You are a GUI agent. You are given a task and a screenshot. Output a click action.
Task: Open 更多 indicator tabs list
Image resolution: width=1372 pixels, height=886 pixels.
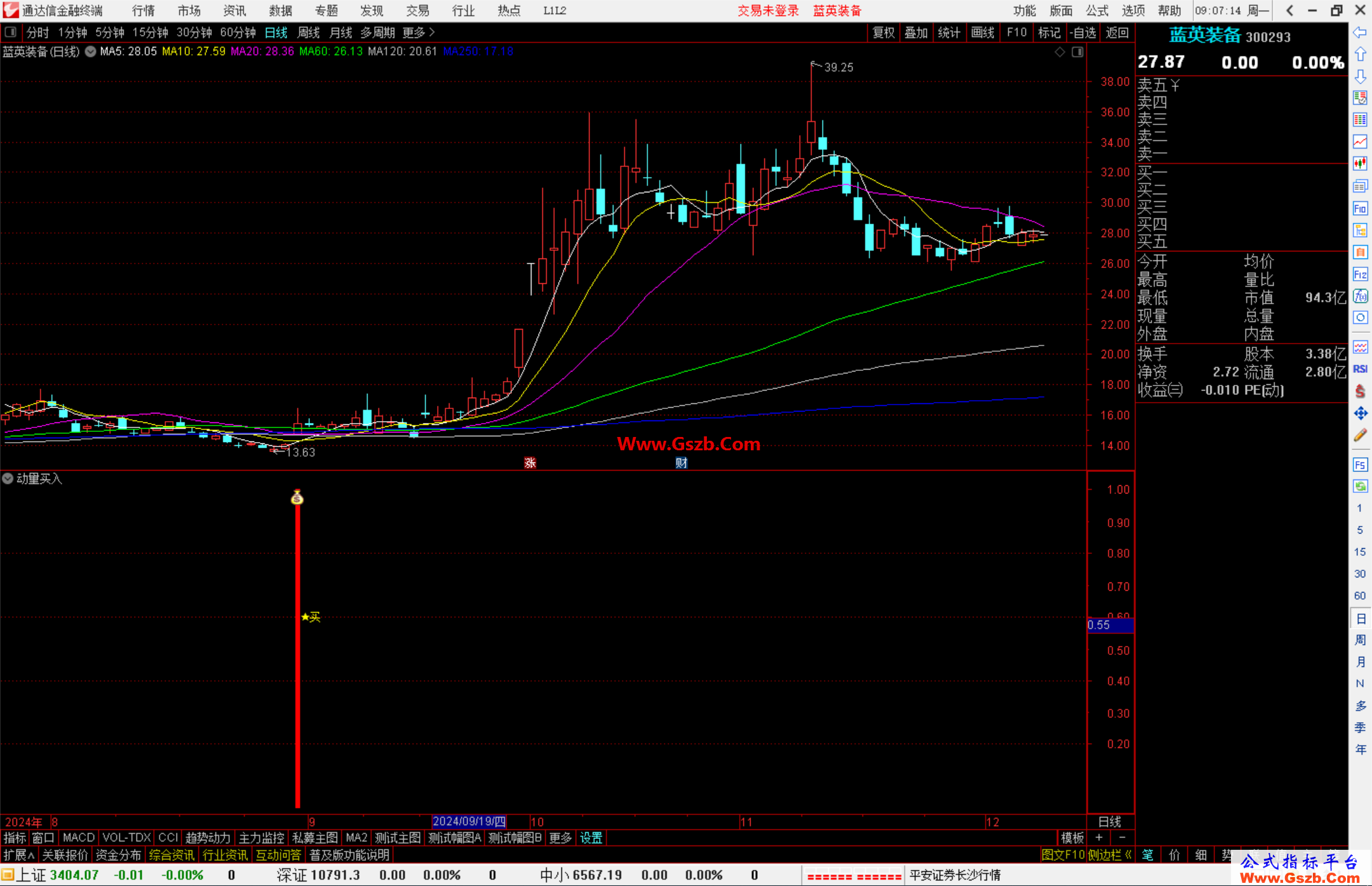point(560,838)
